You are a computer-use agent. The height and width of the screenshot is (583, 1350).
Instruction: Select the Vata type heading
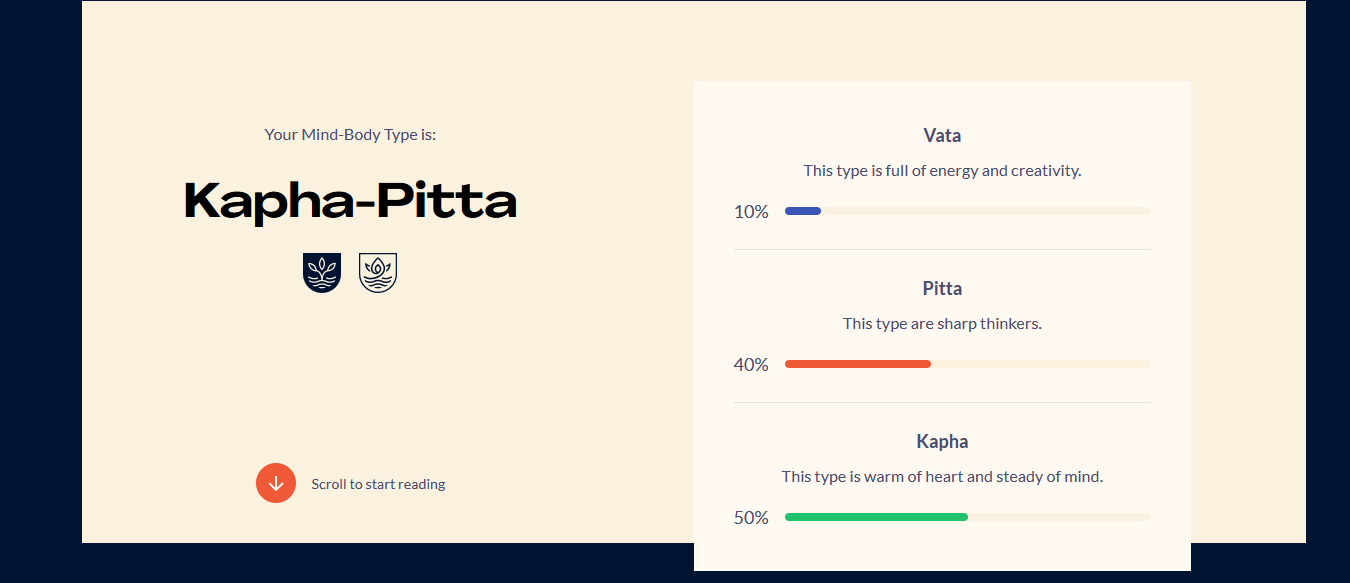click(942, 136)
